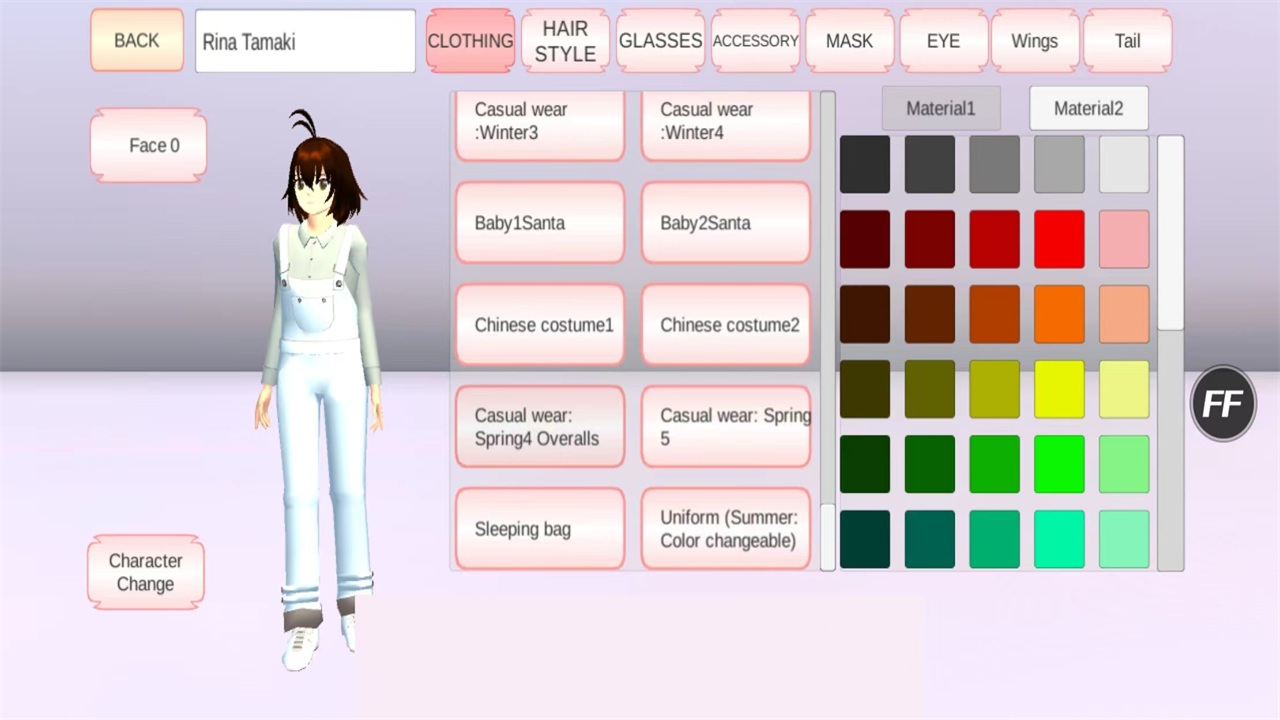Select the EYE tab
This screenshot has height=720, width=1280.
click(943, 41)
